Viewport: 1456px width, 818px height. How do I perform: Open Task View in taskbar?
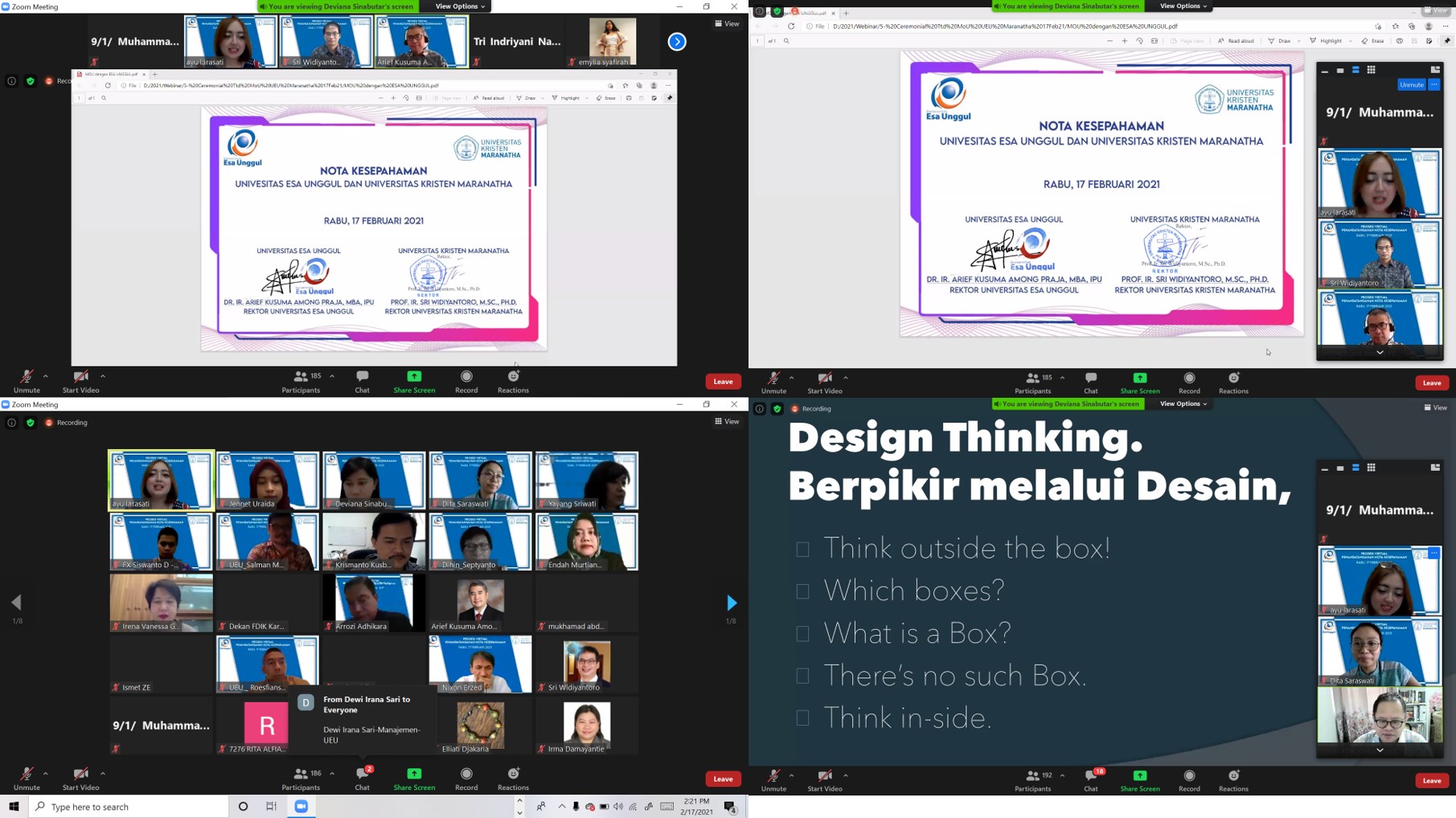(272, 806)
